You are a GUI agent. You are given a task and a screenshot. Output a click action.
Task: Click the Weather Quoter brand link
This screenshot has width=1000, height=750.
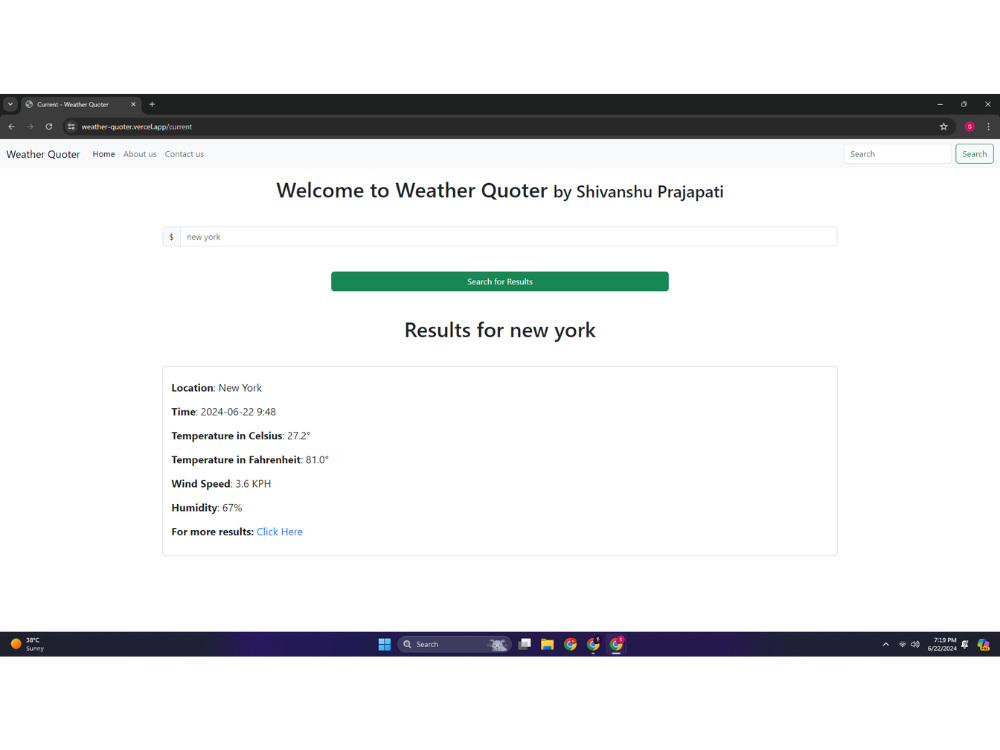pos(43,154)
